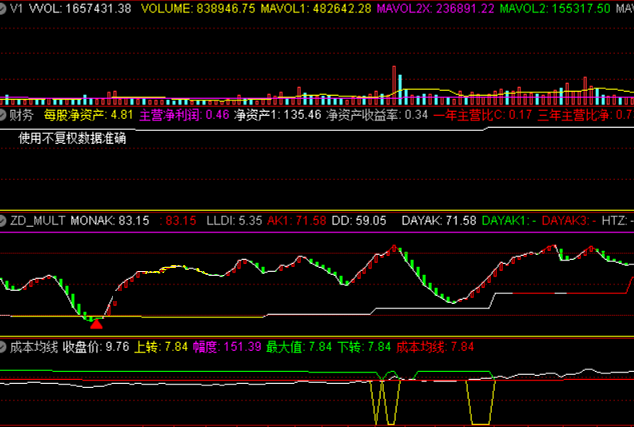Click the tallest red volume bar

point(394,85)
